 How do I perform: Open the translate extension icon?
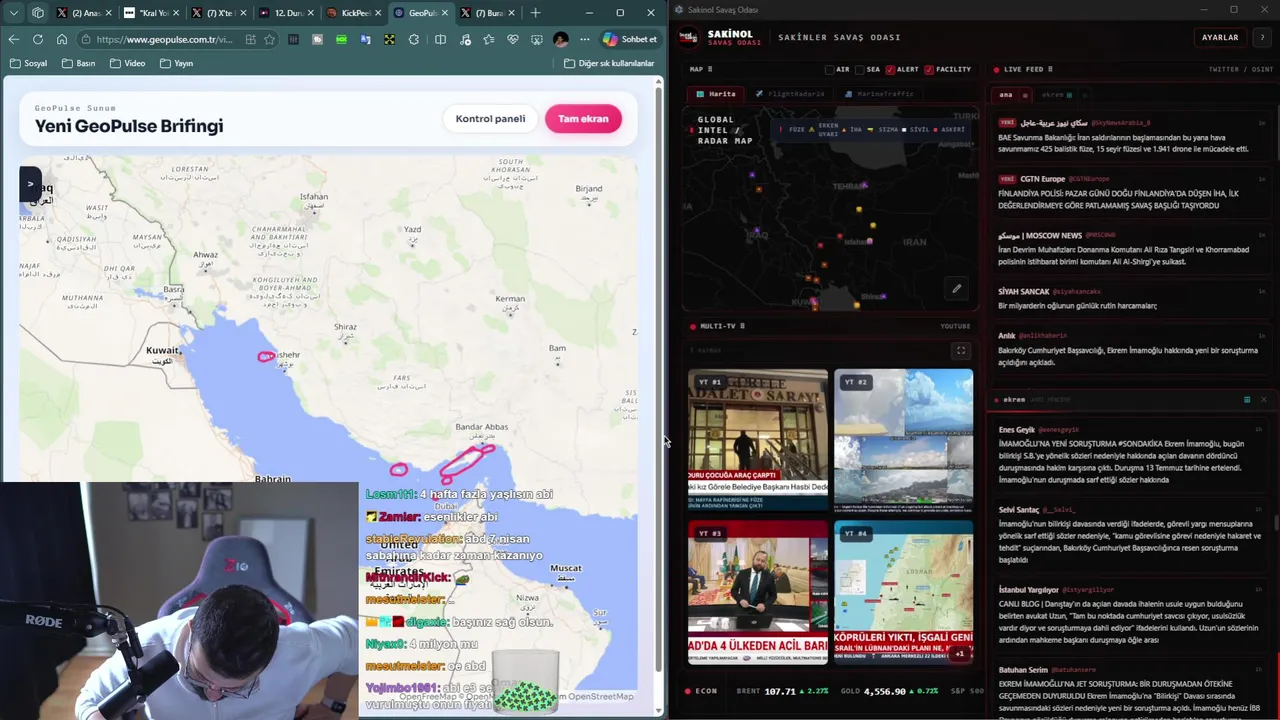pyautogui.click(x=365, y=39)
